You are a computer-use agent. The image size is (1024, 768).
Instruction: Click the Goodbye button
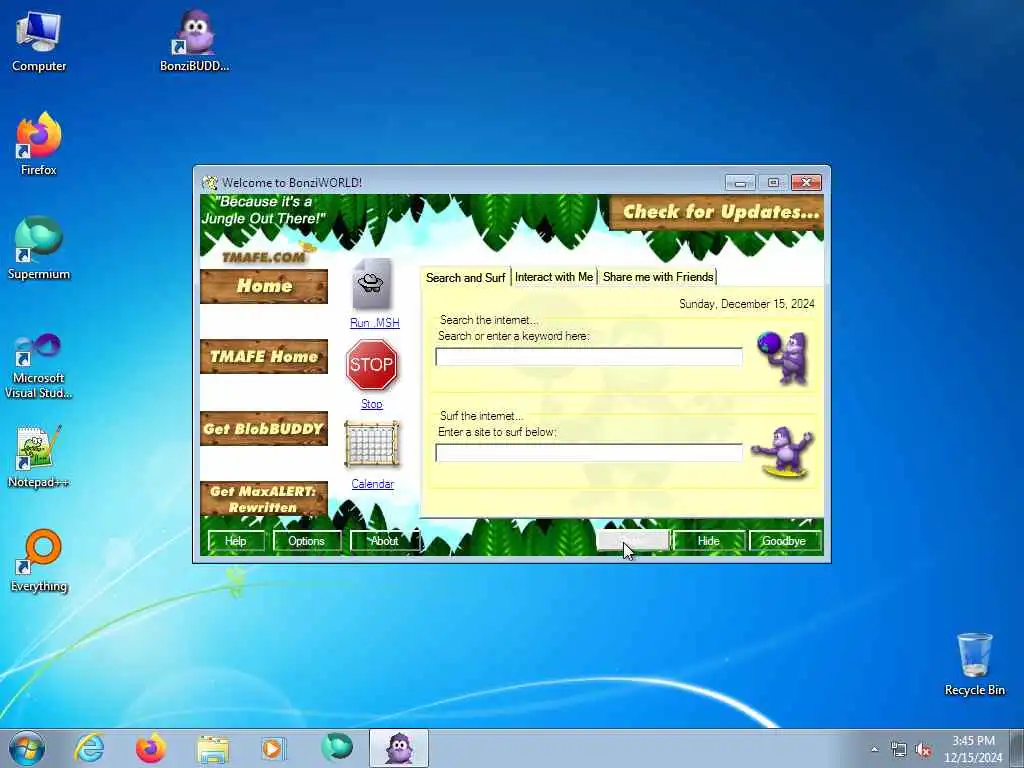pos(784,541)
